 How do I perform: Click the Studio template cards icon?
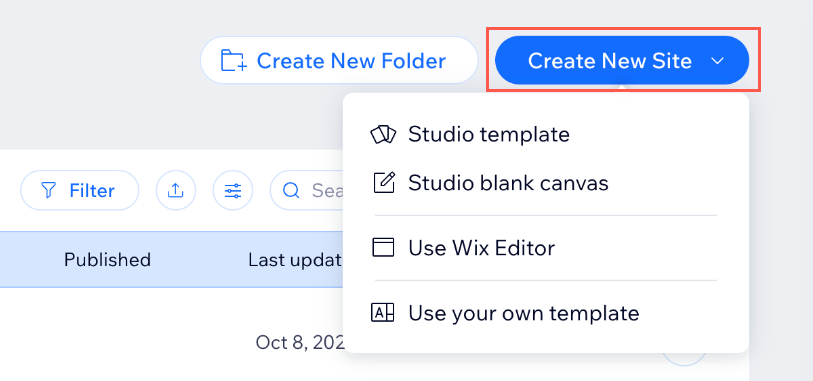383,135
